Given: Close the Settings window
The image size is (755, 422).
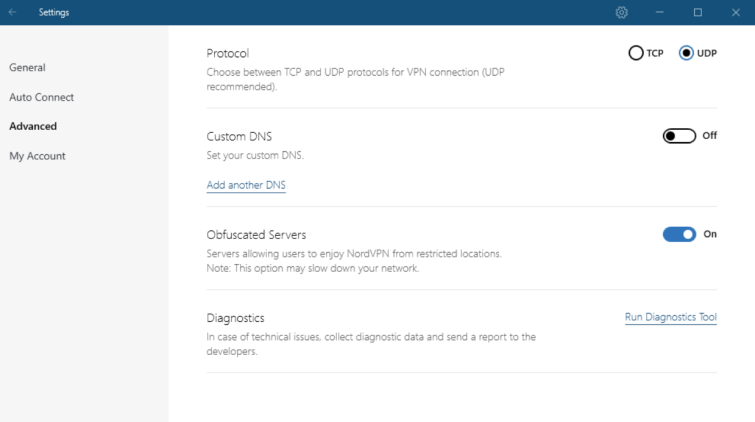Looking at the screenshot, I should [736, 12].
